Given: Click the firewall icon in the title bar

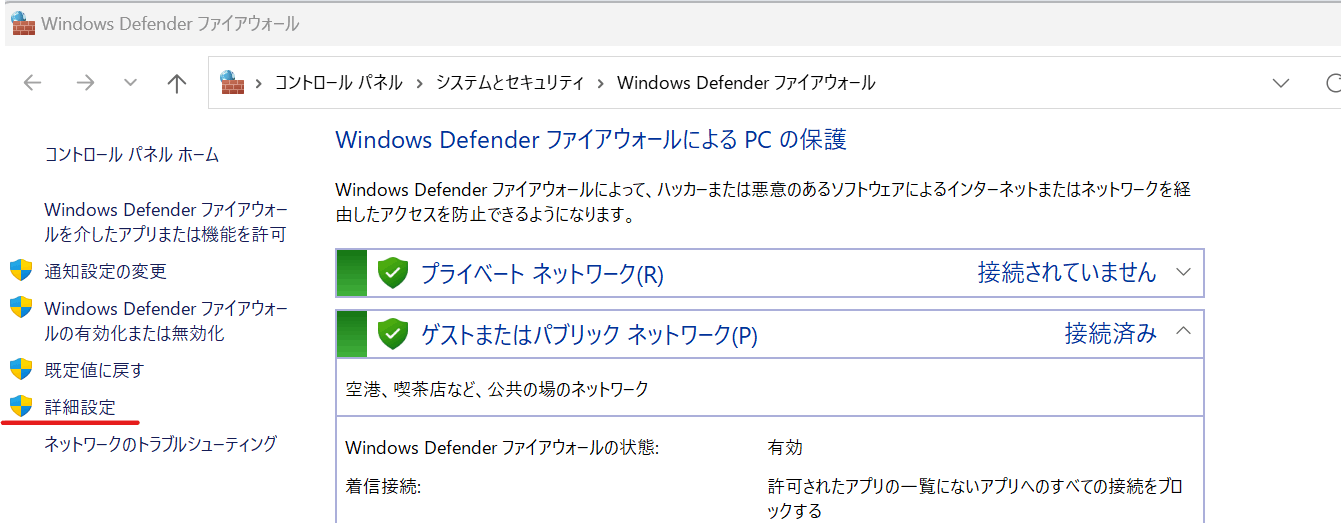Looking at the screenshot, I should click(22, 23).
